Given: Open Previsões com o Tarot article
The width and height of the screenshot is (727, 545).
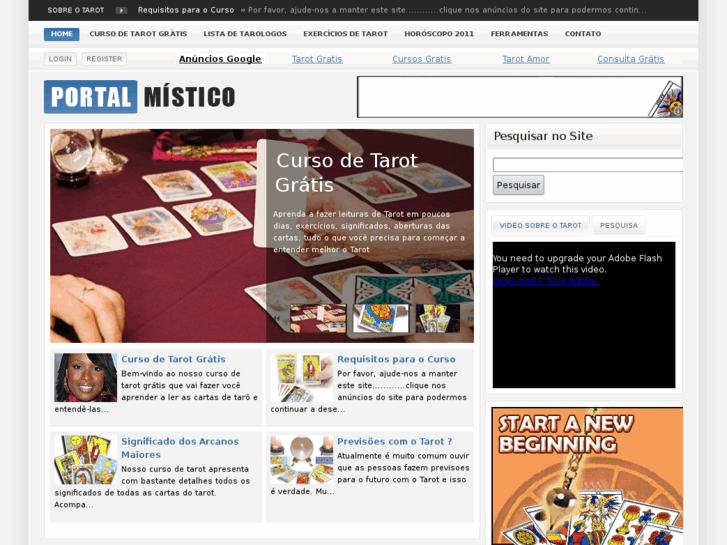Looking at the screenshot, I should tap(395, 442).
